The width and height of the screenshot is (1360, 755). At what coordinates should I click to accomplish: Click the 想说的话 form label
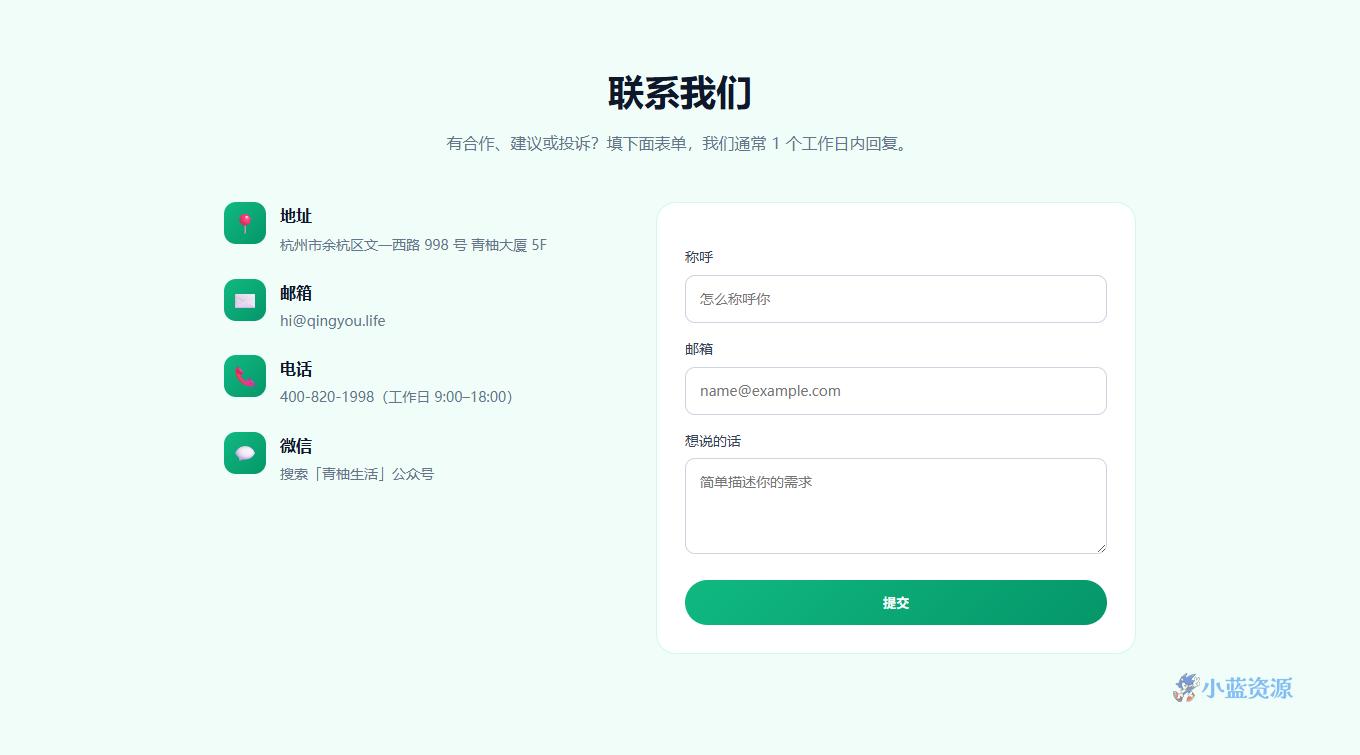click(x=713, y=441)
